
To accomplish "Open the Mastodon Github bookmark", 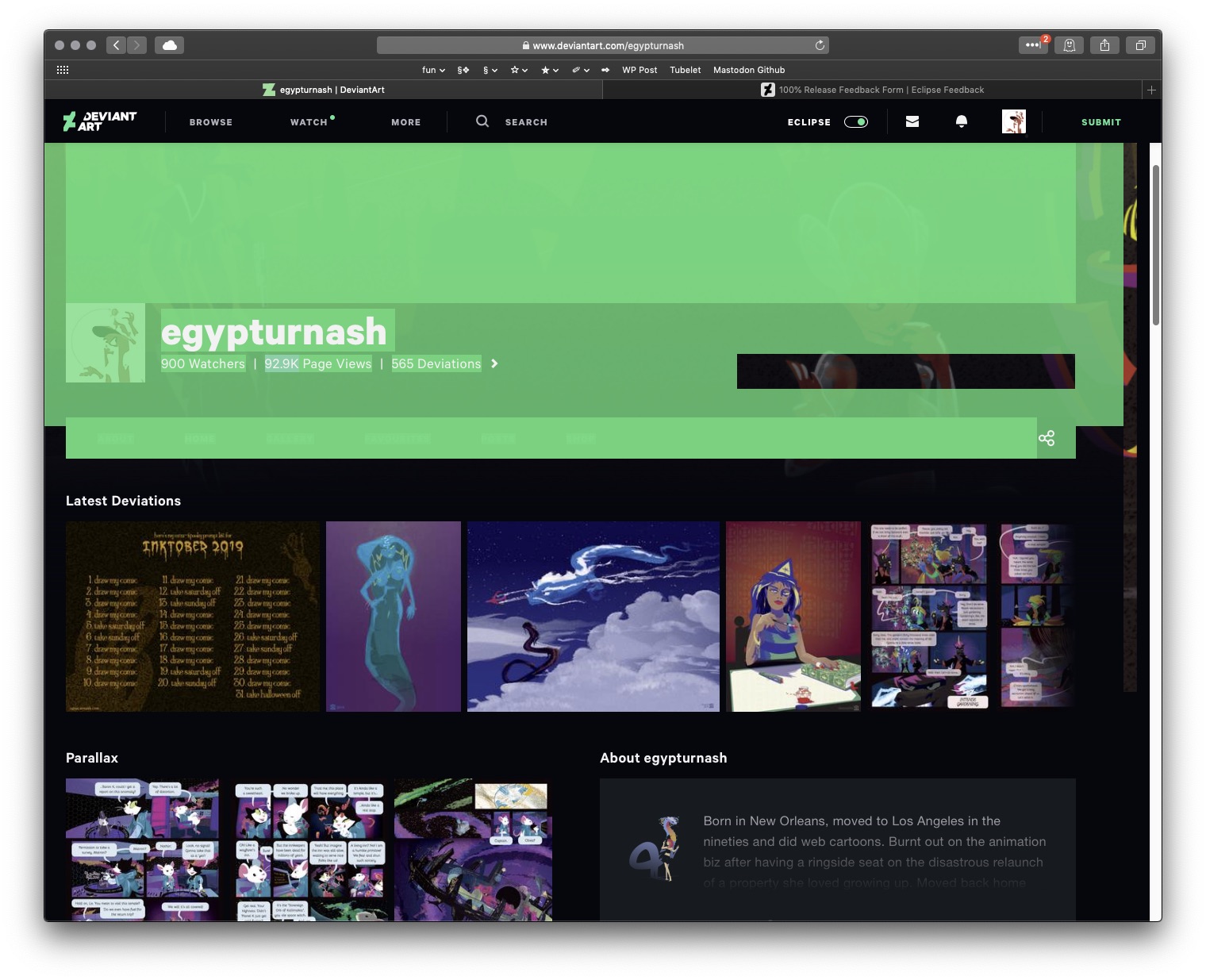I will [x=748, y=70].
